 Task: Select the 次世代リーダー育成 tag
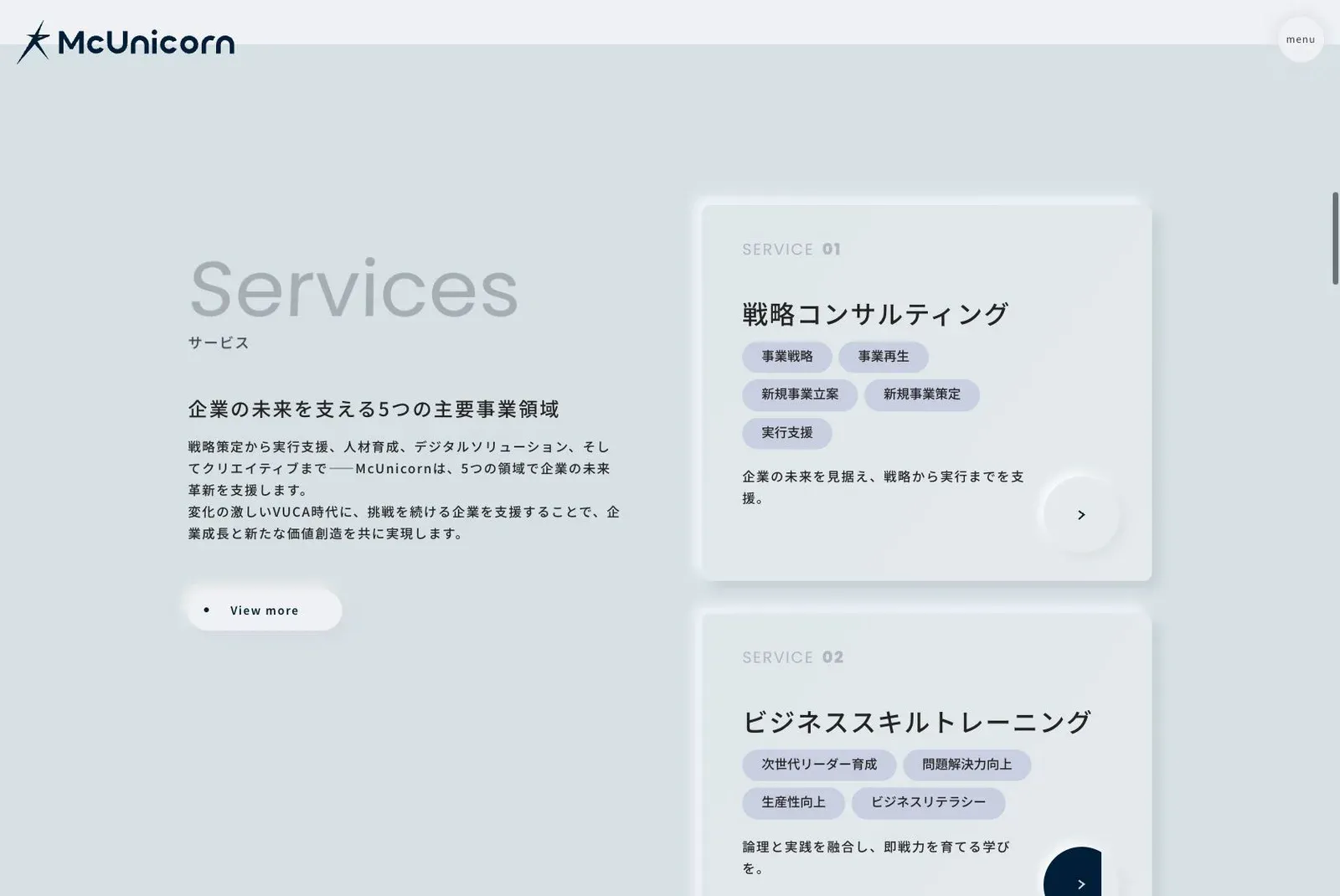point(819,765)
